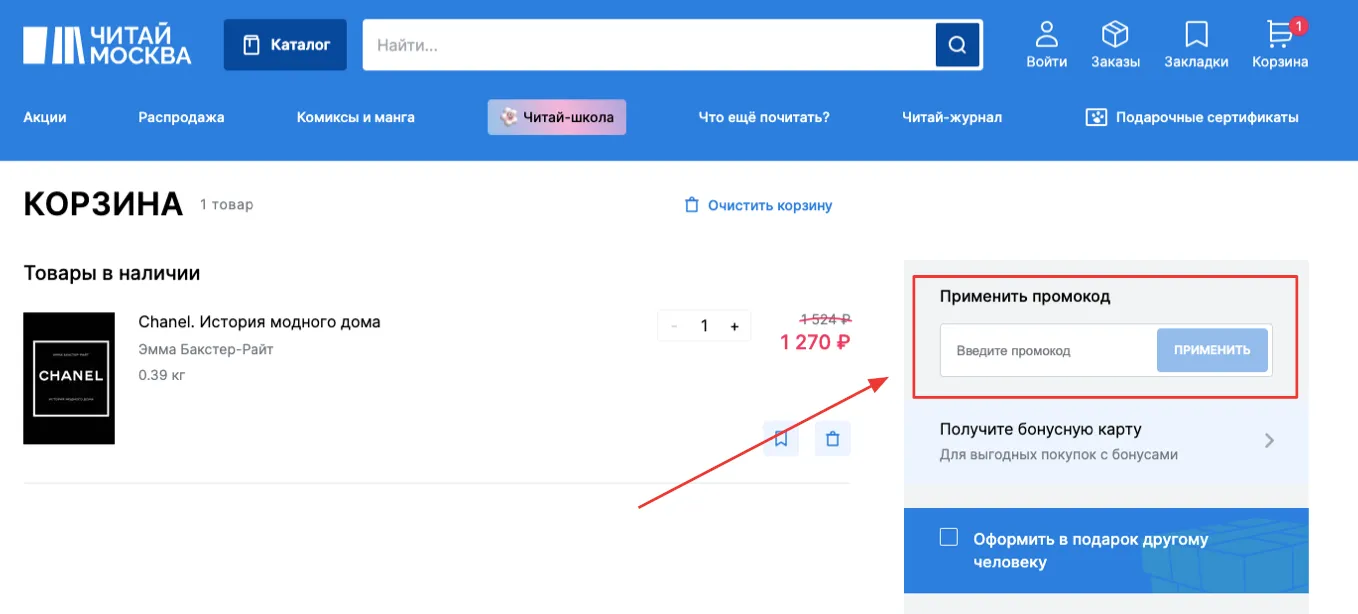Open Заказы box icon
The height and width of the screenshot is (614, 1358).
pyautogui.click(x=1115, y=45)
